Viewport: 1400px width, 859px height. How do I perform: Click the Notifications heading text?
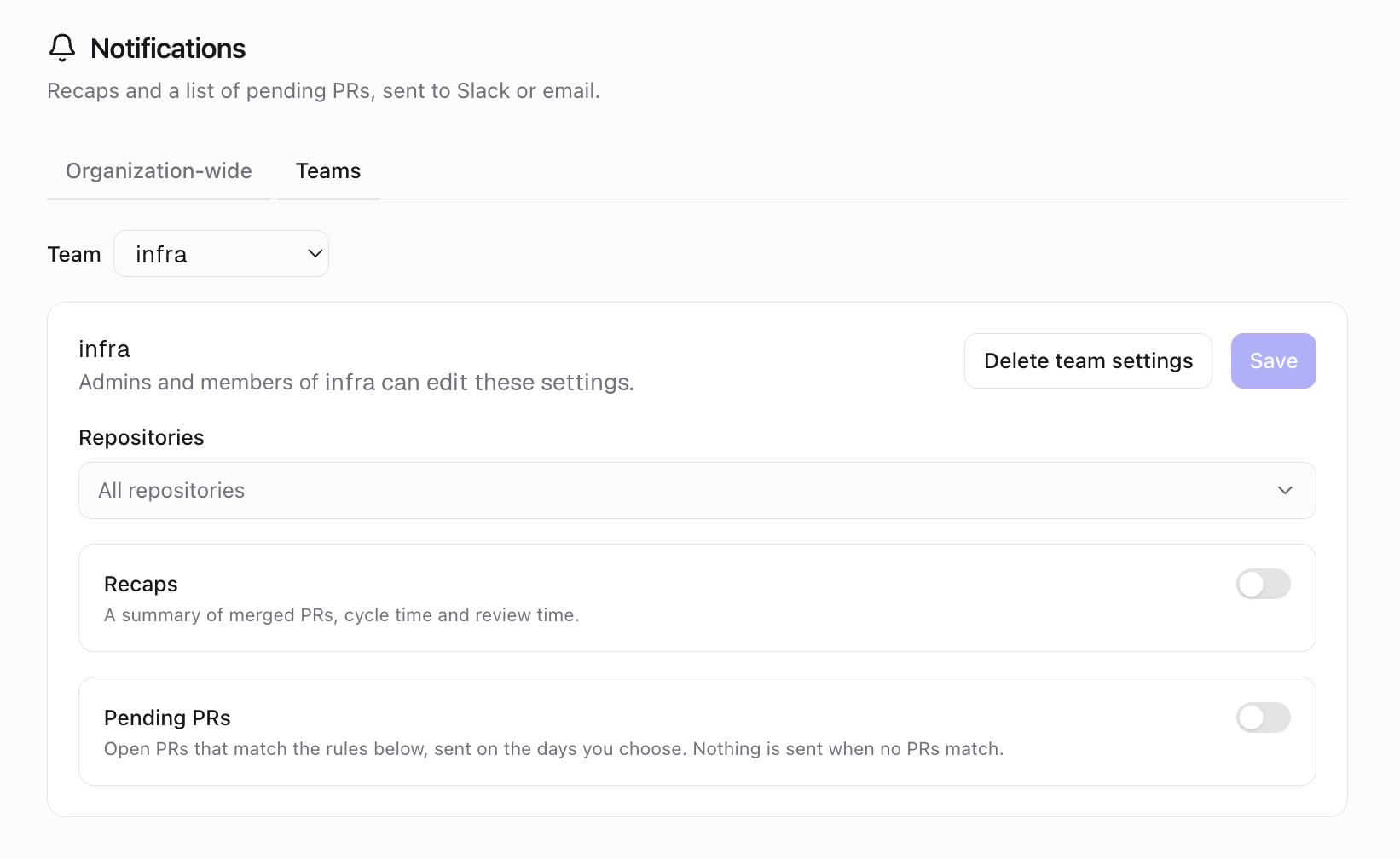click(x=168, y=49)
